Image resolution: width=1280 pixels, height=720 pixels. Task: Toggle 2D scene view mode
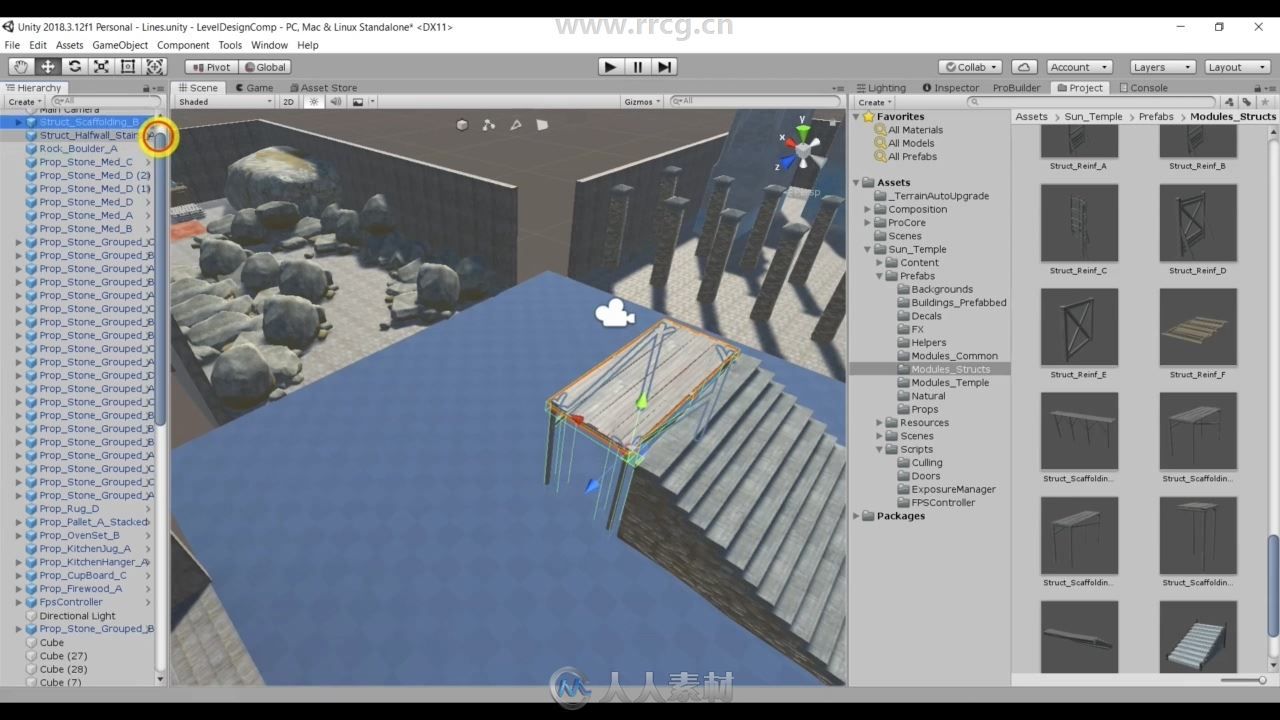tap(289, 102)
